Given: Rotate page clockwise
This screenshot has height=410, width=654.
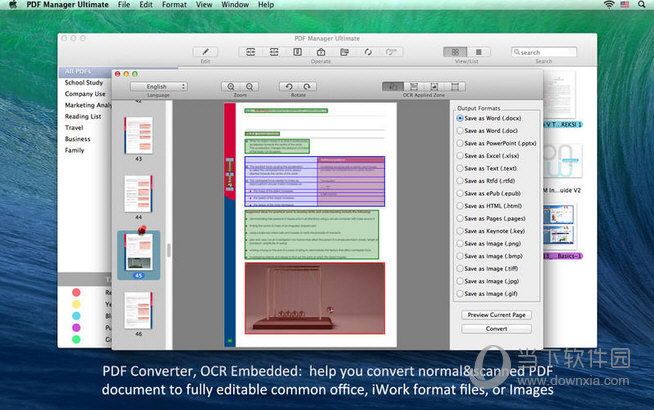Looking at the screenshot, I should coord(307,86).
